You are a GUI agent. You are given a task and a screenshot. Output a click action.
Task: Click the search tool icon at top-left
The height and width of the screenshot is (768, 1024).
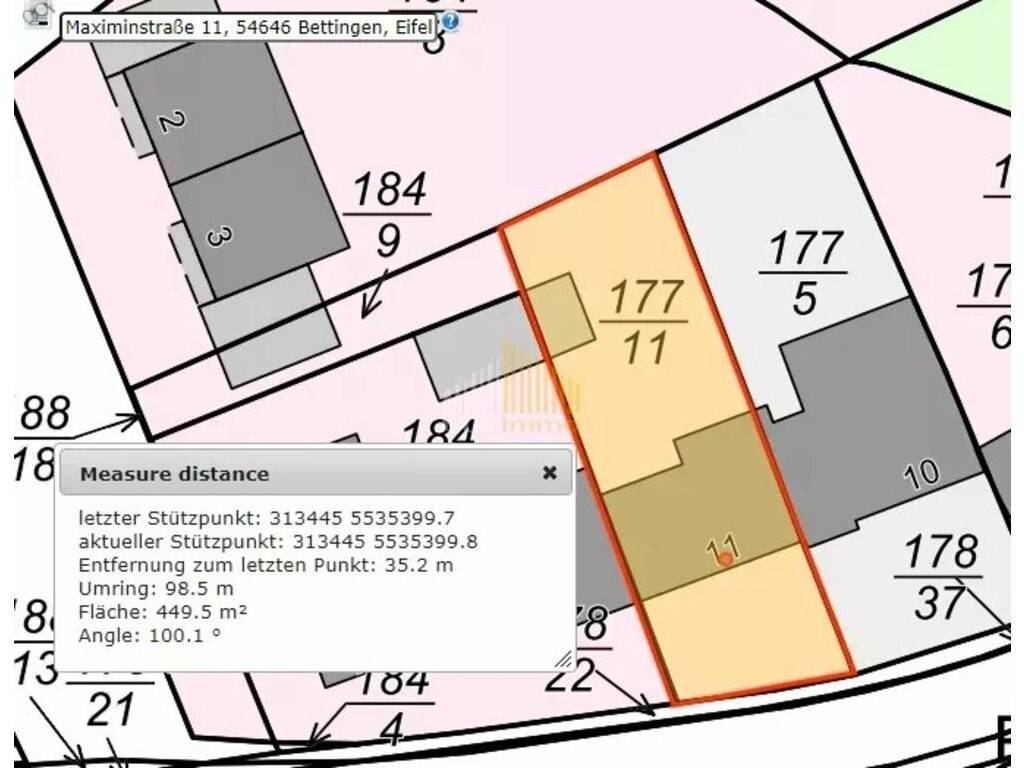tap(39, 13)
